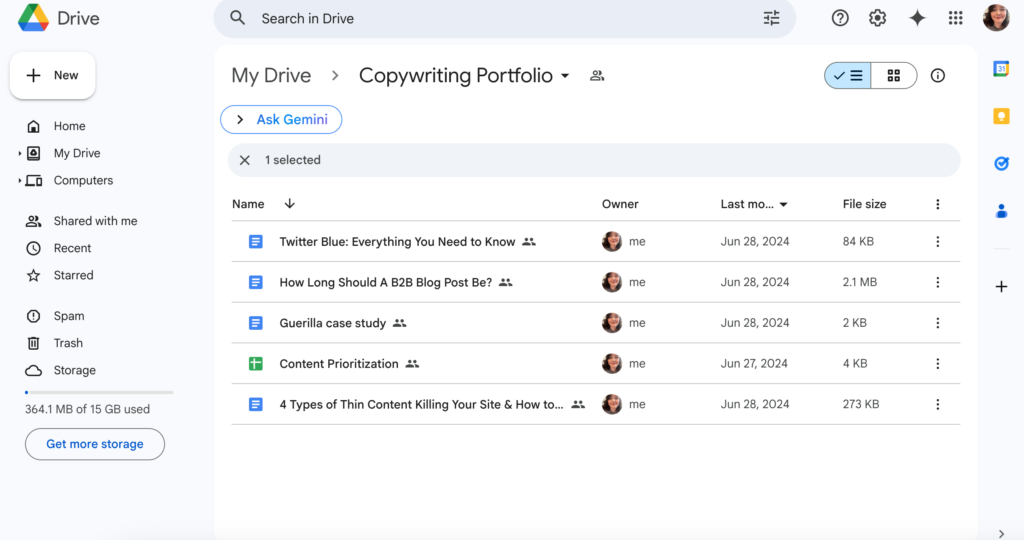This screenshot has height=540, width=1024.
Task: Click the storage usage progress bar
Action: [99, 392]
